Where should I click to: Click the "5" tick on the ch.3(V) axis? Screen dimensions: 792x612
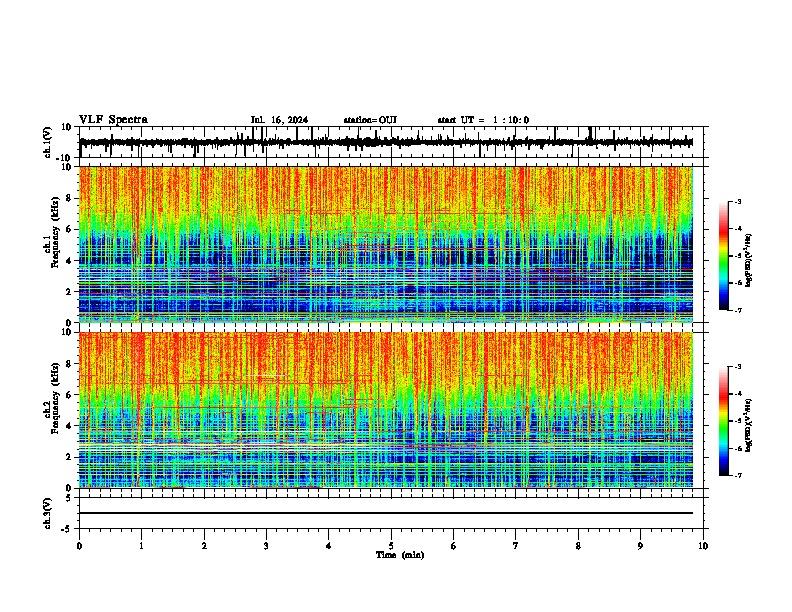click(69, 498)
